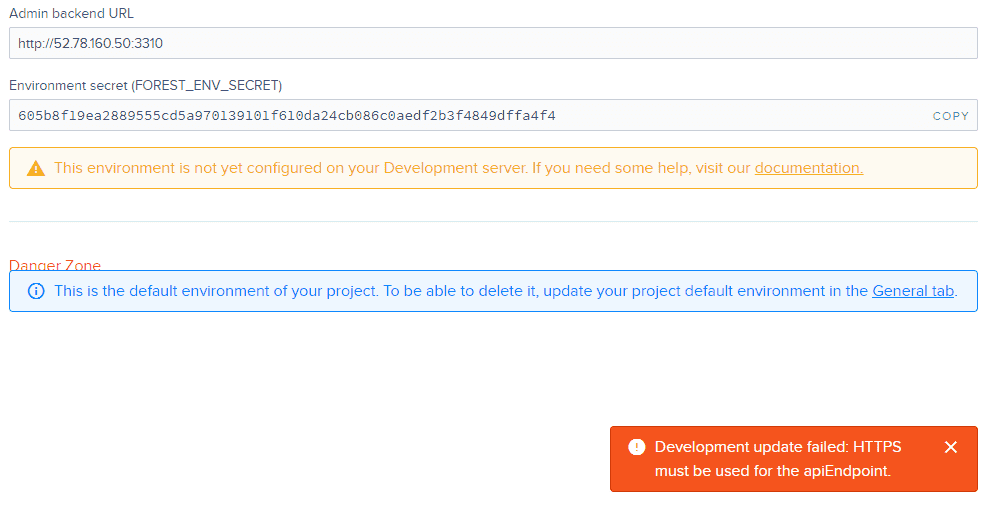
Task: Open the General tab link
Action: (x=913, y=291)
